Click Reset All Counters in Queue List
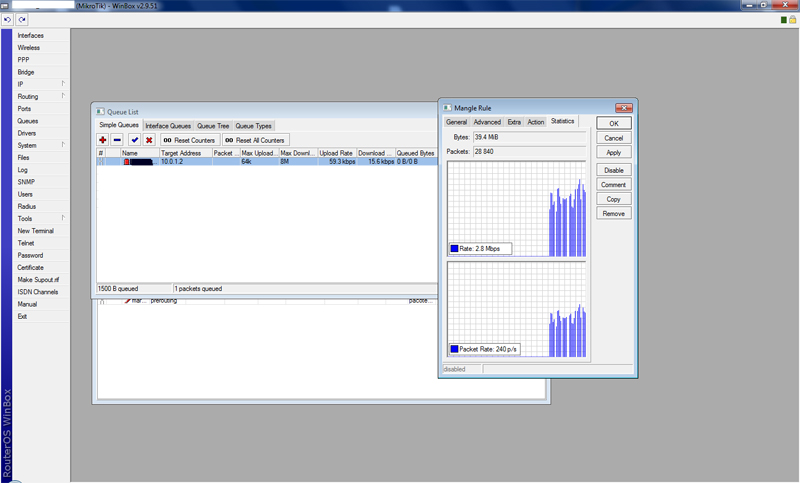This screenshot has width=800, height=483. point(254,140)
